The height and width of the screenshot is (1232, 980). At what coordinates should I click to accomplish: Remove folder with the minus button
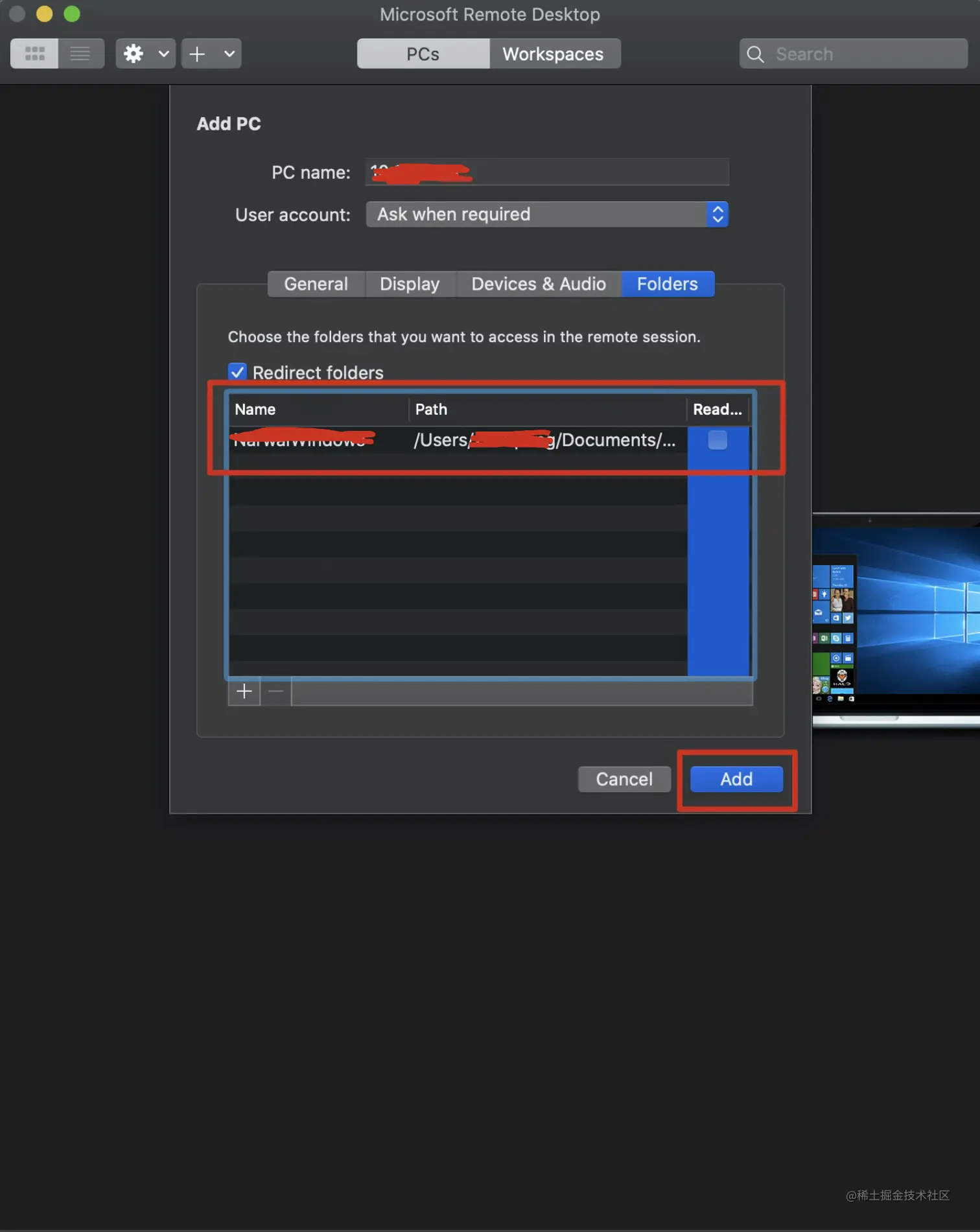[x=276, y=692]
